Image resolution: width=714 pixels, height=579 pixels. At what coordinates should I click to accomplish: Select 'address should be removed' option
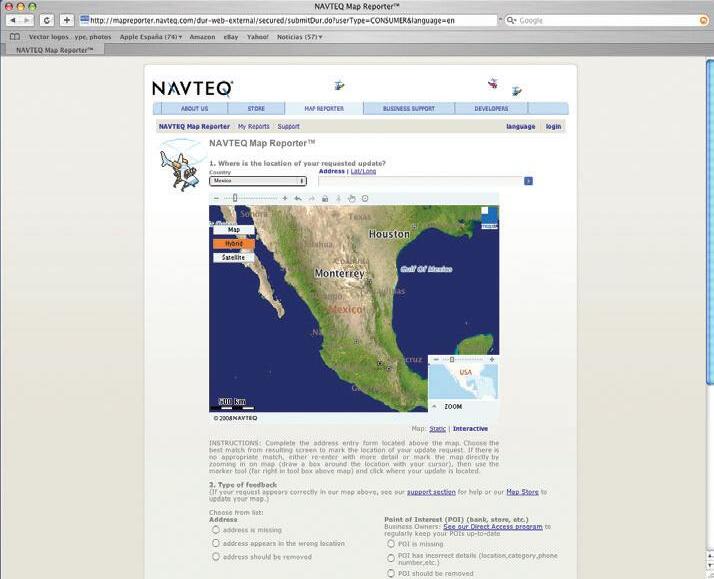pyautogui.click(x=216, y=557)
